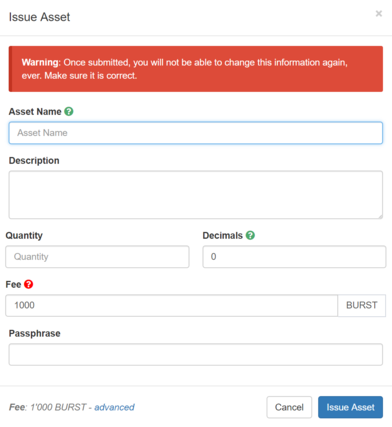Open the advanced options link

[114, 407]
